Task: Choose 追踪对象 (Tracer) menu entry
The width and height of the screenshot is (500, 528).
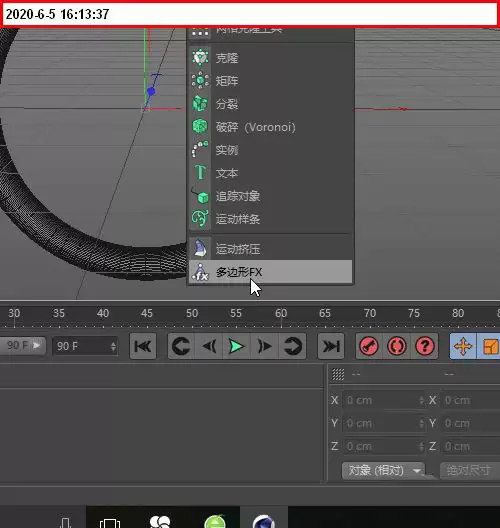Action: (270, 196)
